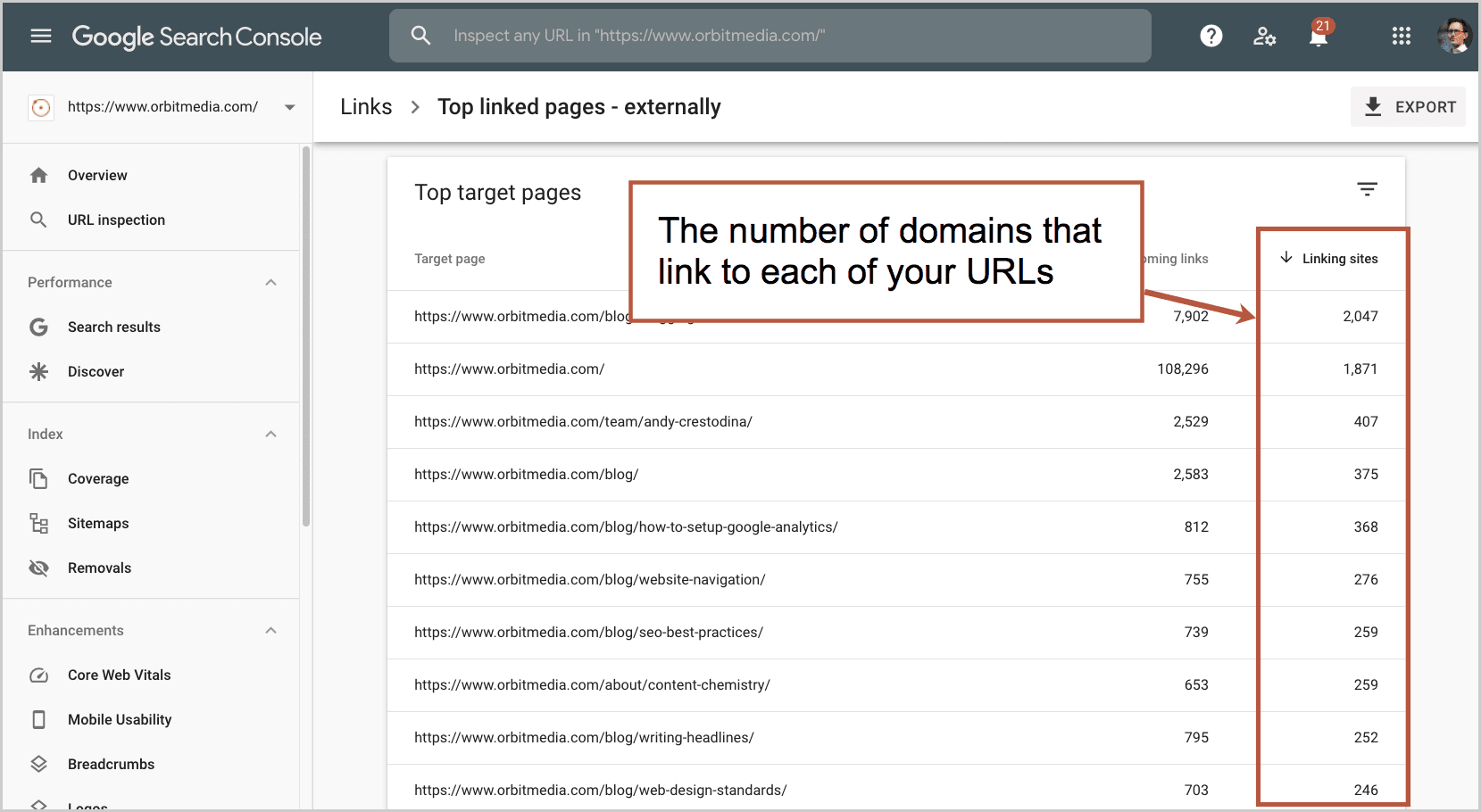Click the EXPORT button
This screenshot has width=1481, height=812.
[1408, 107]
